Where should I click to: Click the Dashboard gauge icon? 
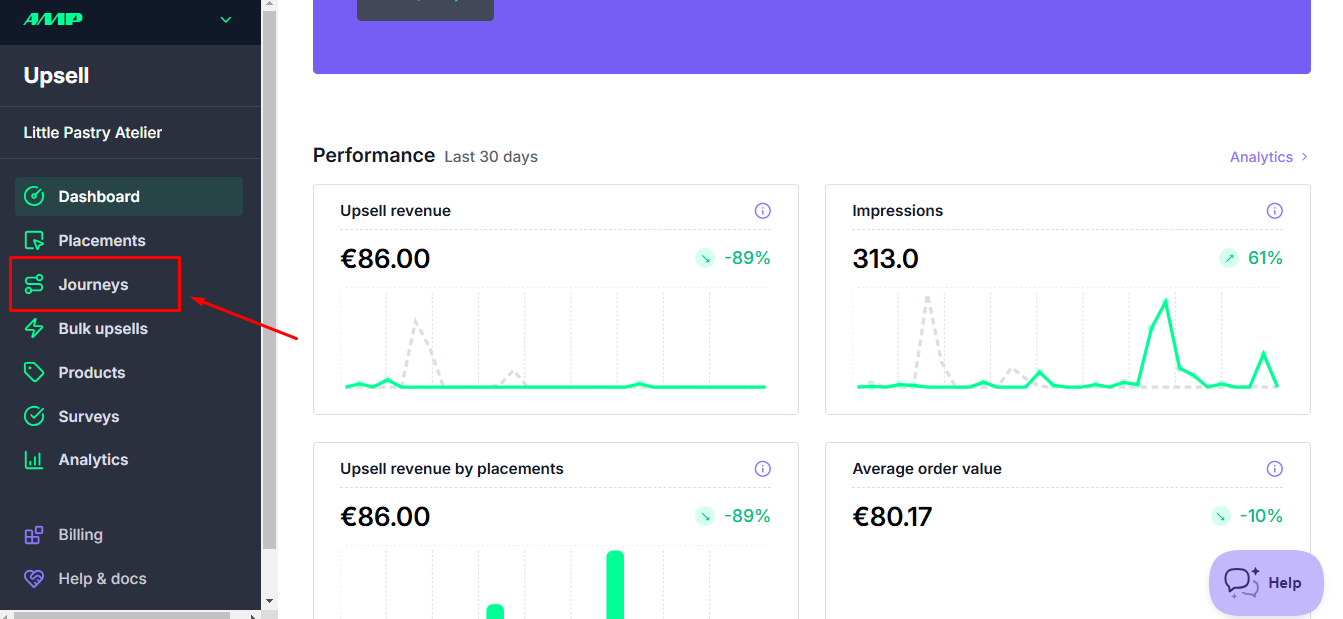click(34, 196)
